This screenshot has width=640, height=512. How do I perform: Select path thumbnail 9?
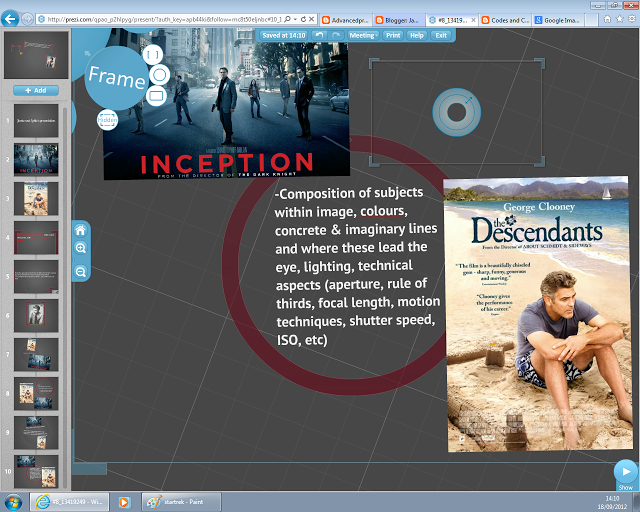pos(36,432)
